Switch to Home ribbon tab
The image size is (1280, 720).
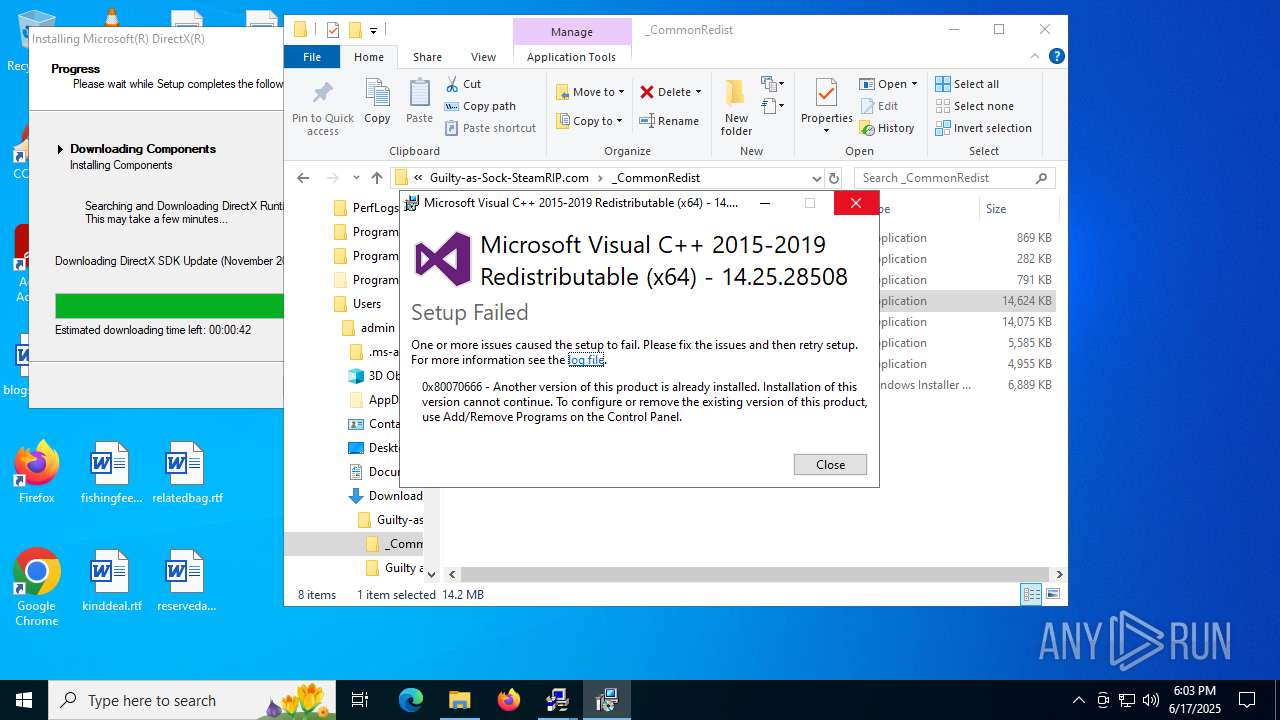(369, 57)
